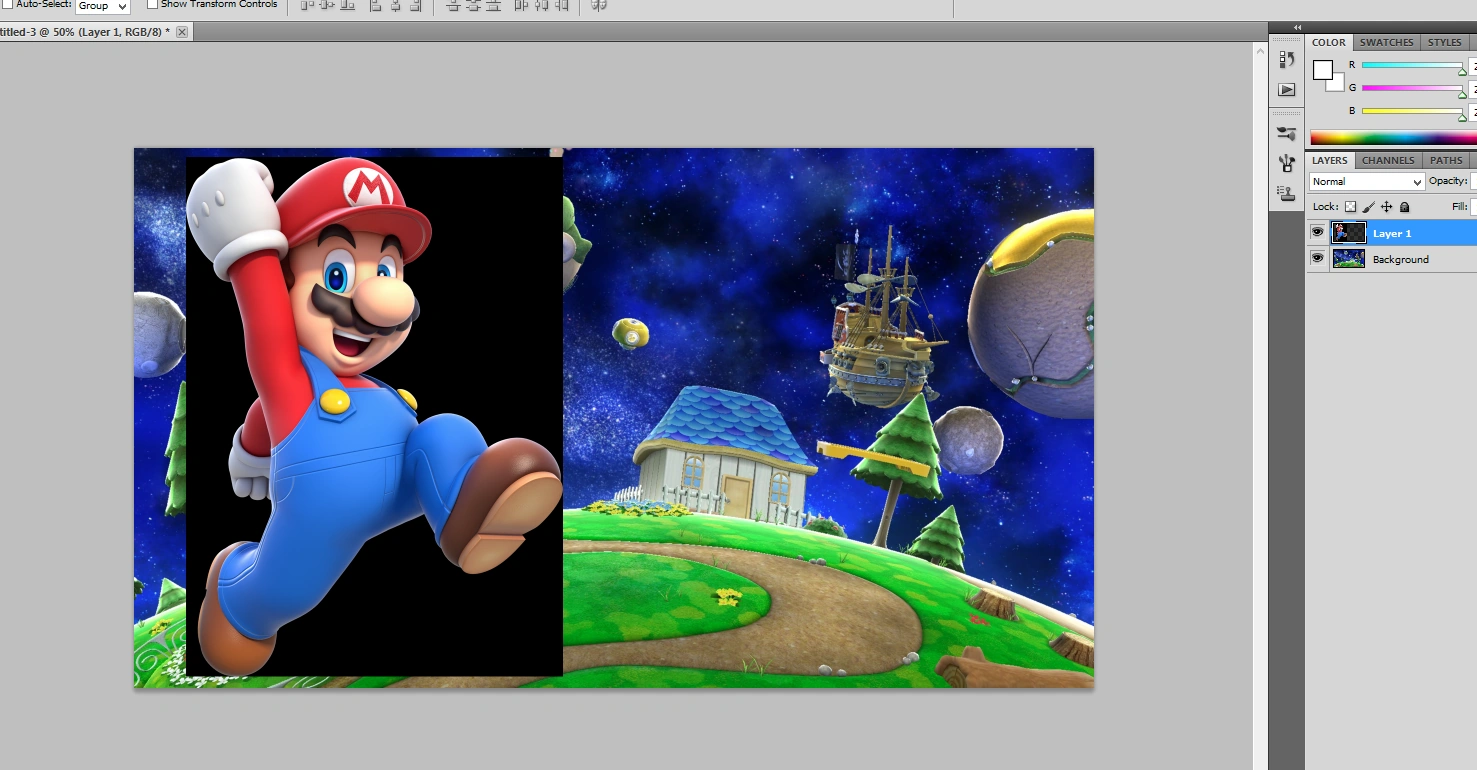Switch to the Paths tab
The image size is (1477, 770).
(x=1446, y=161)
